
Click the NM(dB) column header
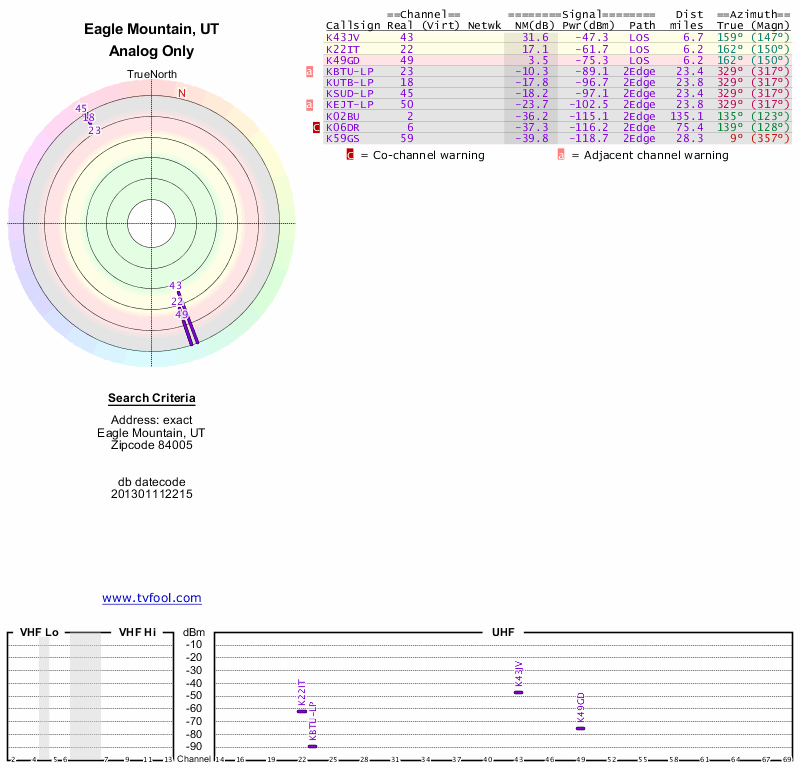(x=534, y=26)
